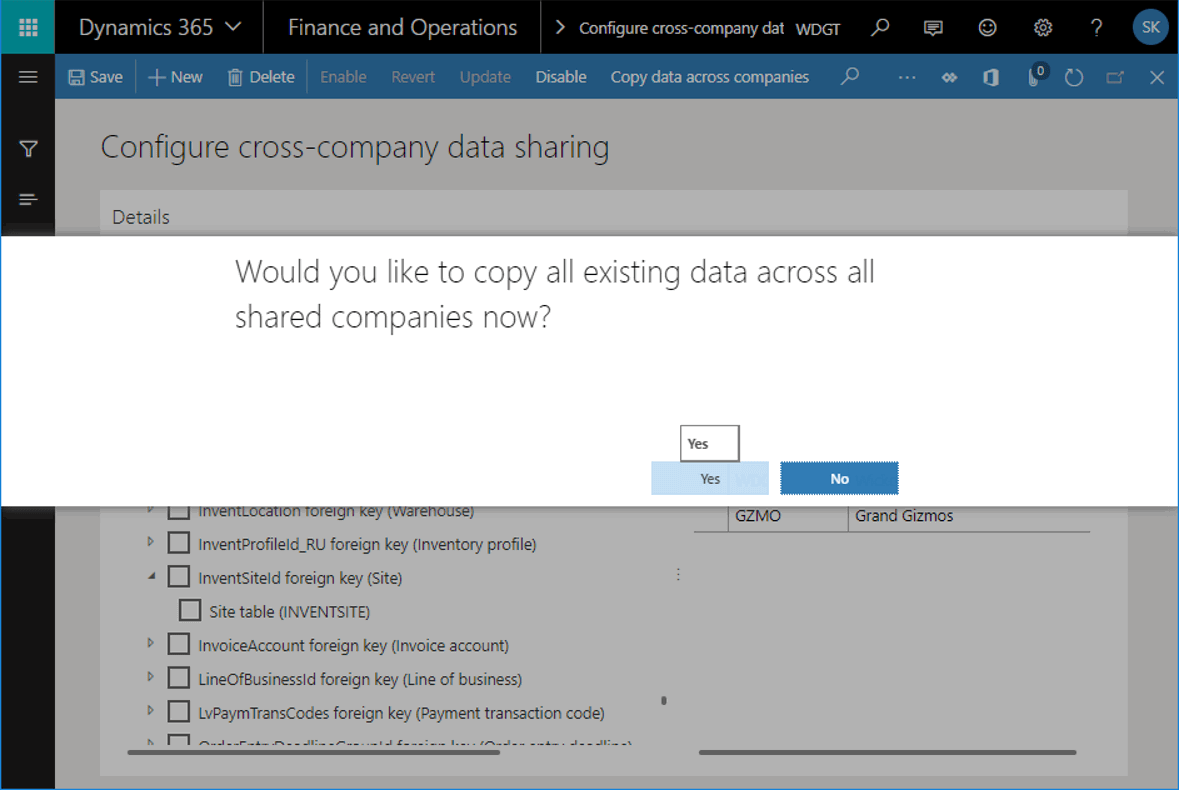The image size is (1180, 791).
Task: Open the filter pane funnel icon
Action: 28,149
